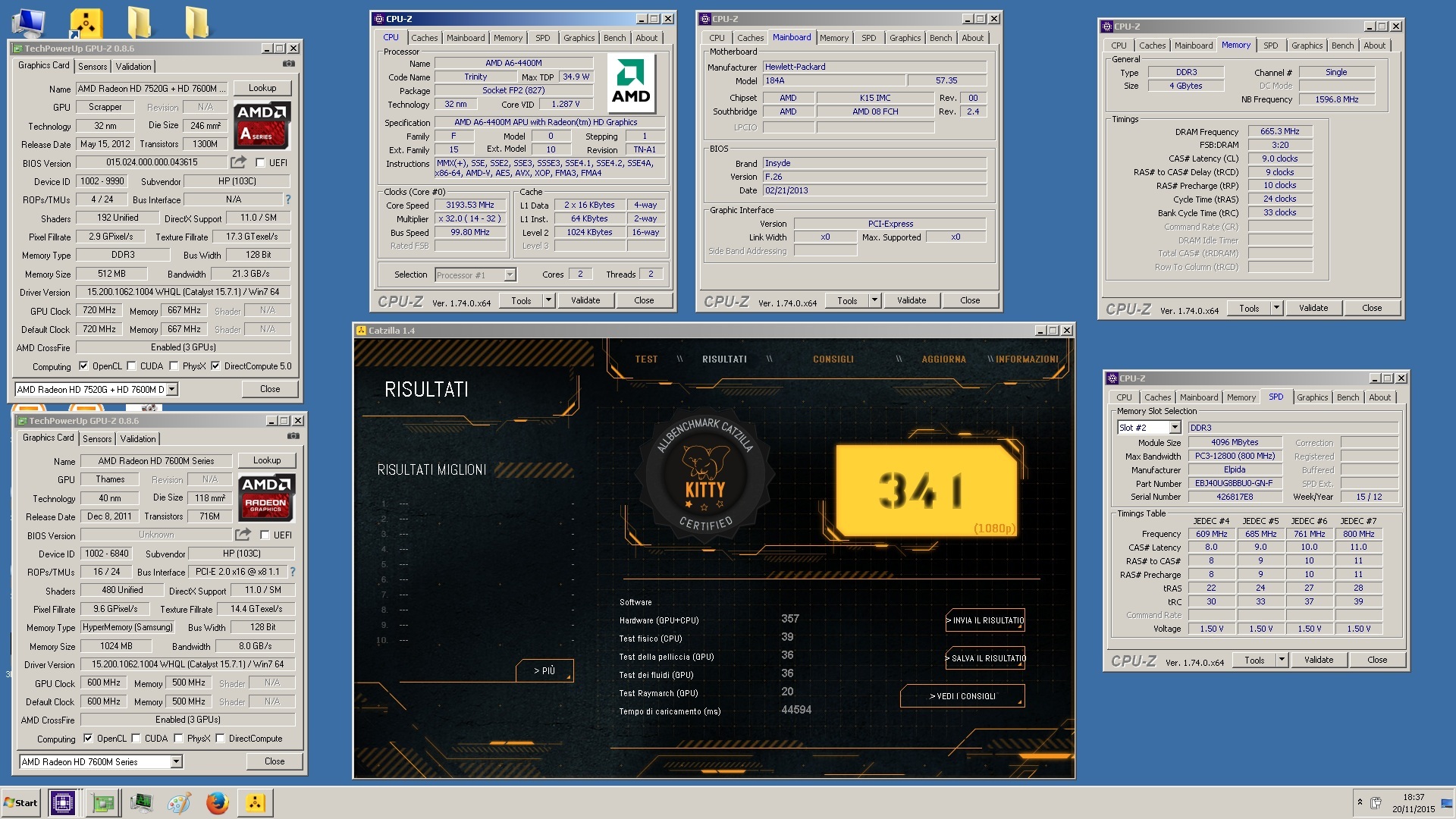This screenshot has width=1456, height=819.
Task: Toggle OpenCL checkbox in bottom GPU-Z
Action: click(x=88, y=738)
